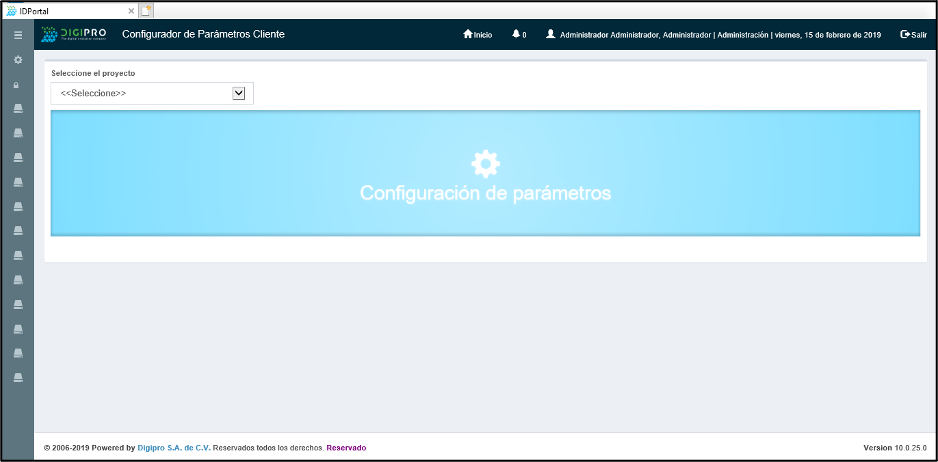Open a new browser tab
The width and height of the screenshot is (938, 462).
click(x=146, y=9)
